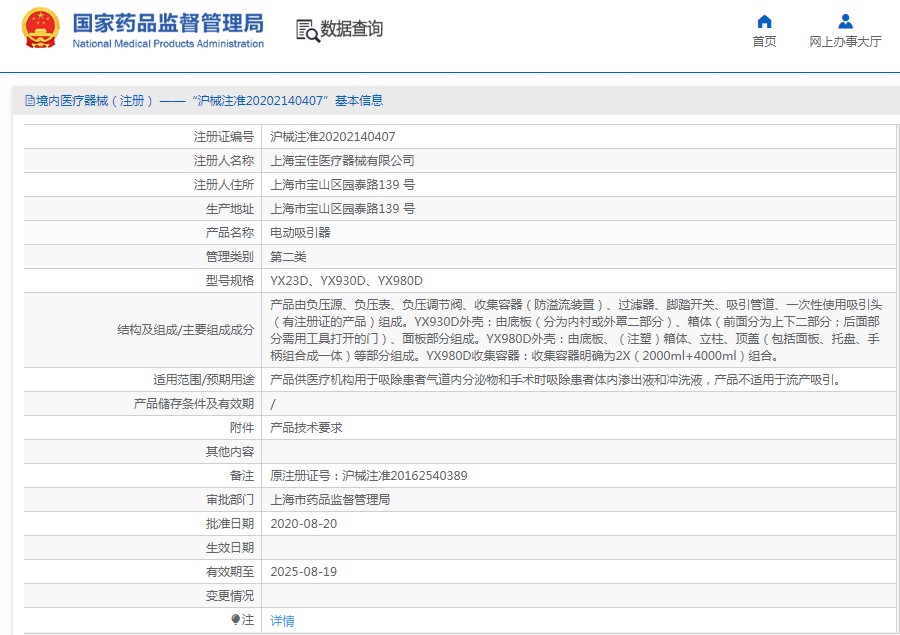Select 上海宝佳医疗器械有限公司 registrant name
The height and width of the screenshot is (635, 900).
click(x=342, y=161)
